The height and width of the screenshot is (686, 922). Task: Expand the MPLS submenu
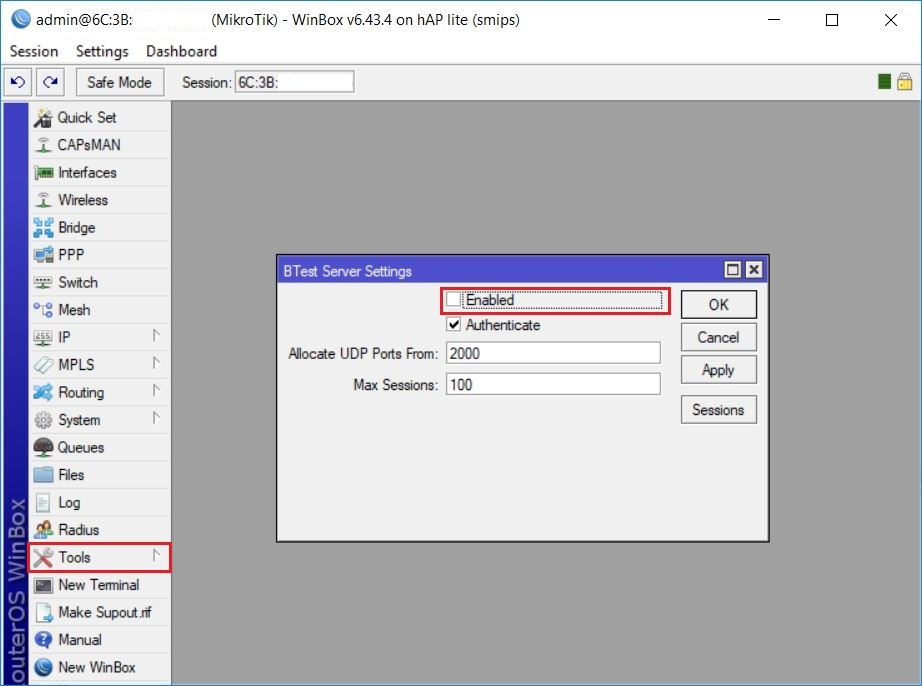point(99,364)
